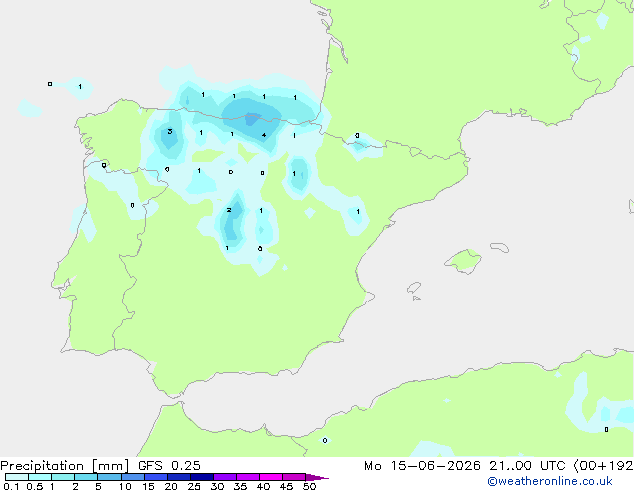Pick the 10–15 mm legend color swatch
634x490 pixels.
click(132, 477)
